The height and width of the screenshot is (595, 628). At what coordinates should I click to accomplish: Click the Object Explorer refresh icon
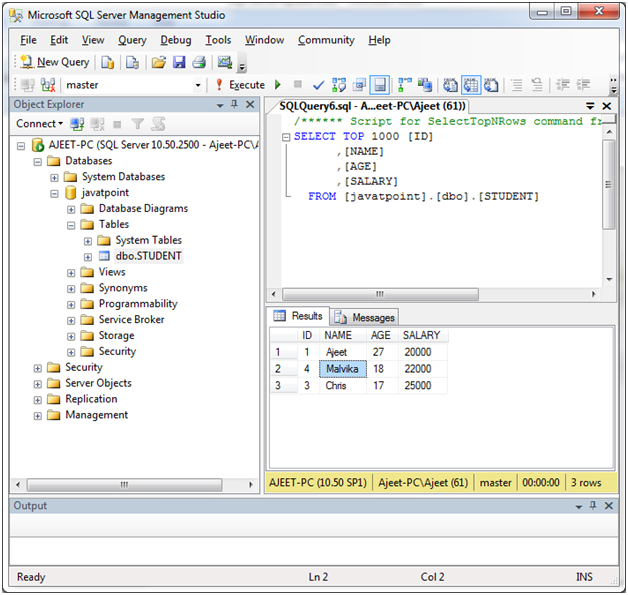coord(158,124)
